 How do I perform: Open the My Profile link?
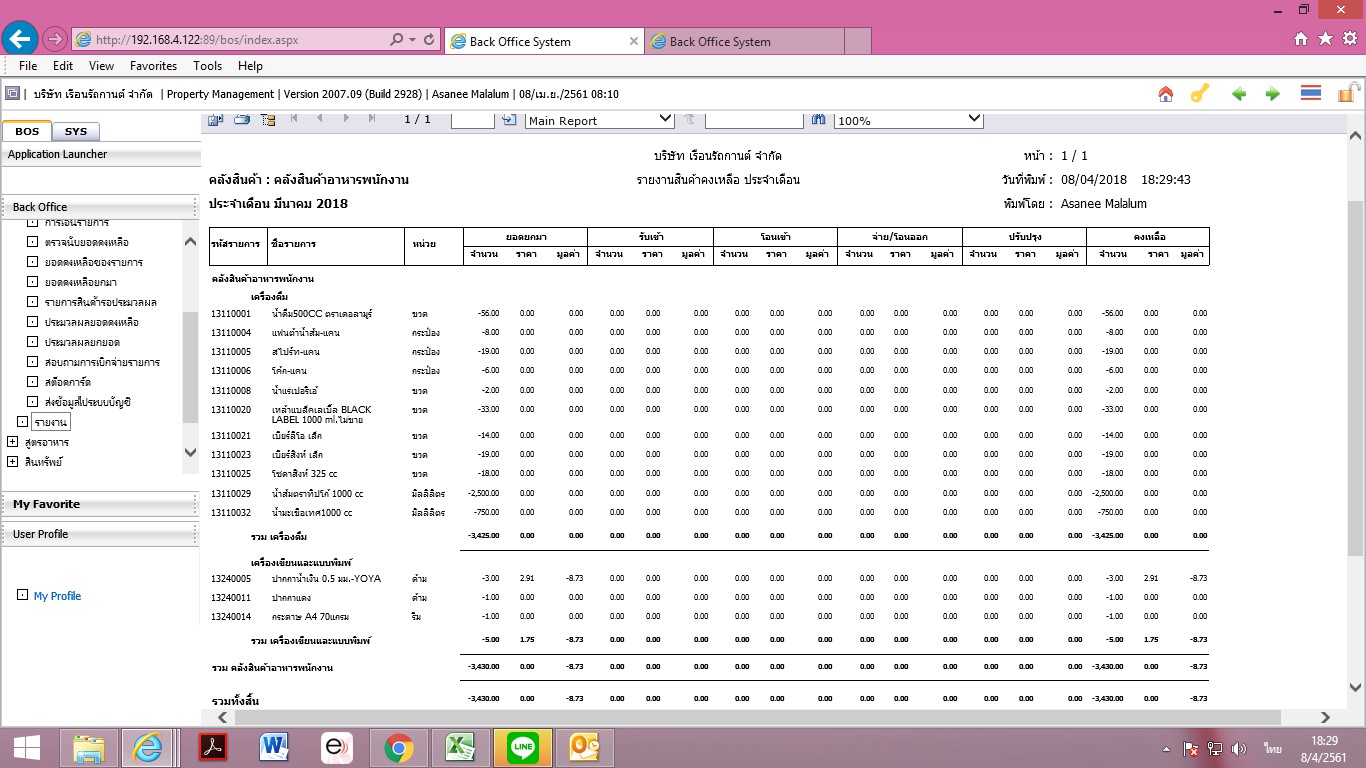57,596
